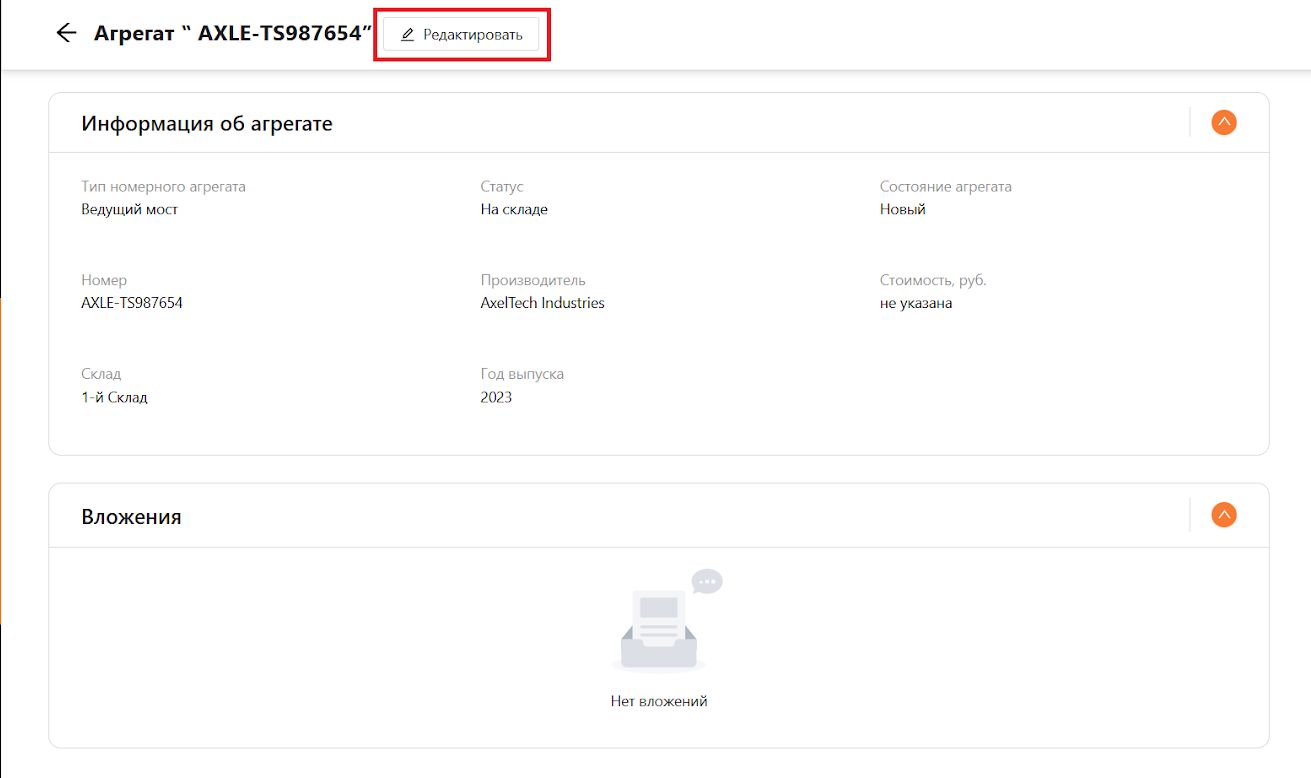Click the status value На складе
The width and height of the screenshot is (1311, 778).
click(x=514, y=209)
